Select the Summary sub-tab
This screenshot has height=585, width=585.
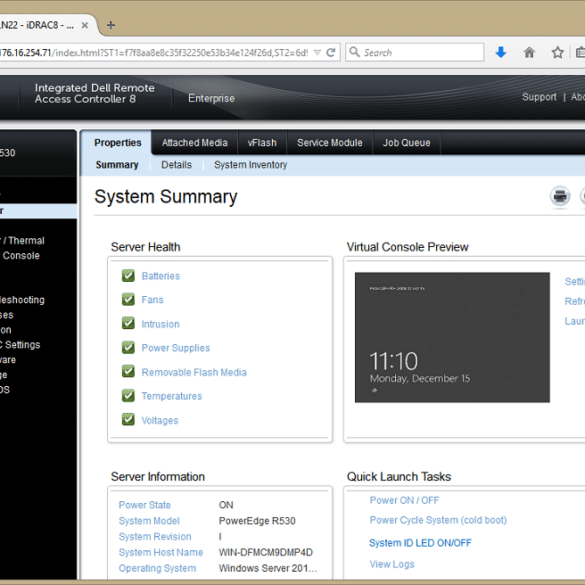117,165
